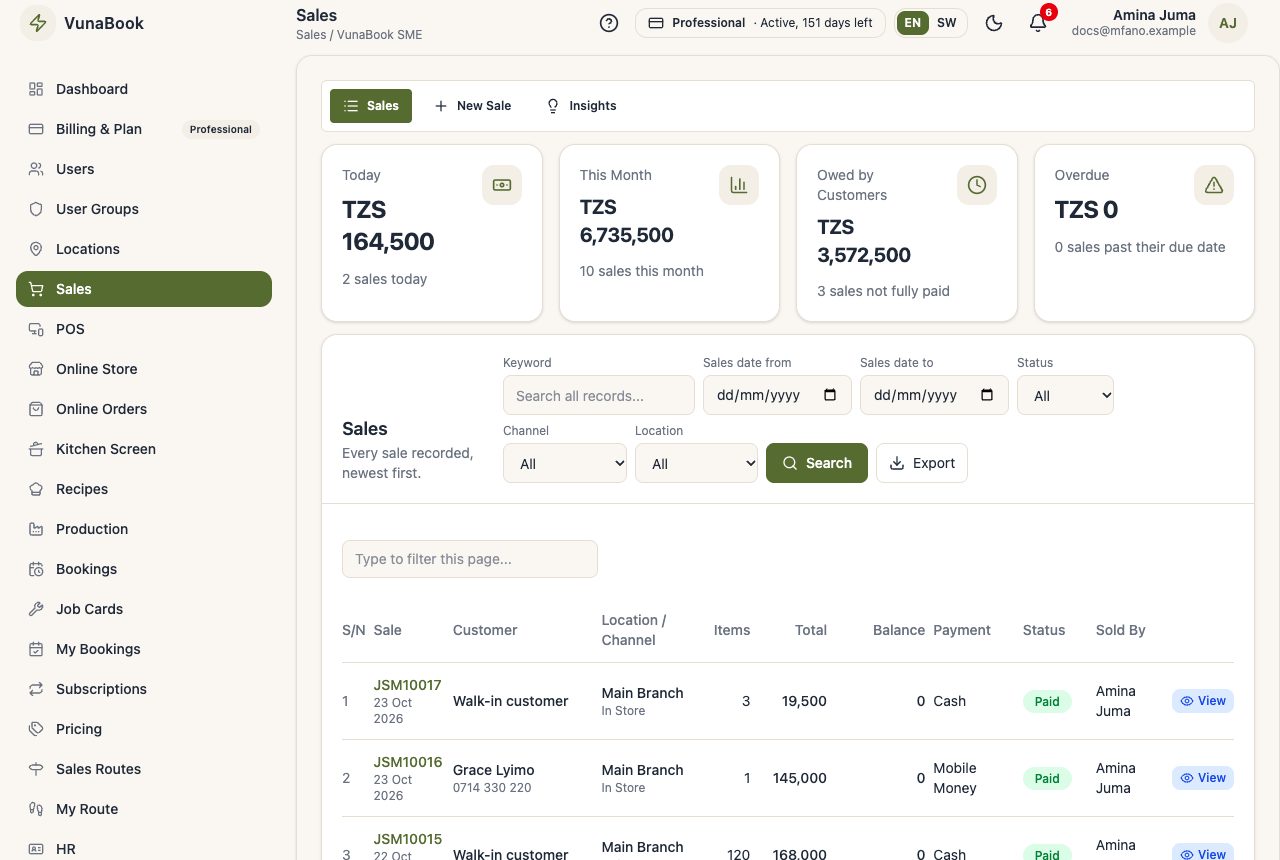Click the Overdue warning triangle icon
1280x860 pixels.
click(x=1214, y=185)
